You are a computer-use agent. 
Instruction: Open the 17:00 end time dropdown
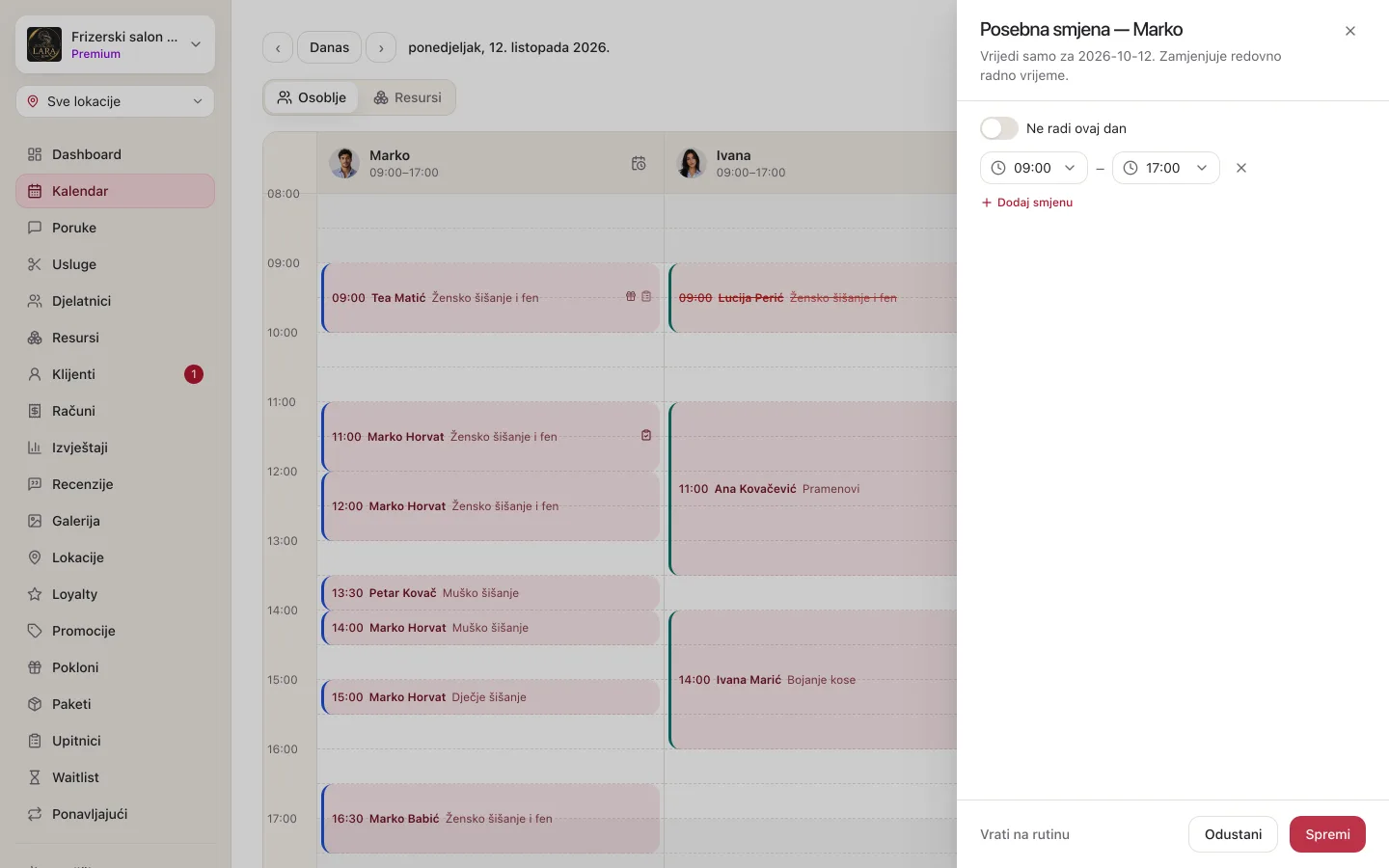pos(1165,168)
